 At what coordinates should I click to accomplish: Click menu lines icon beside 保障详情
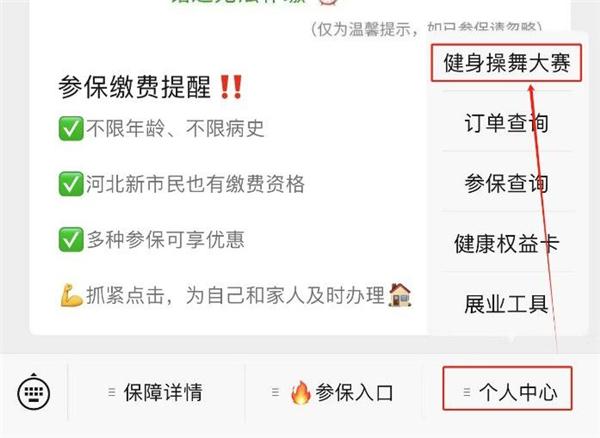point(112,392)
